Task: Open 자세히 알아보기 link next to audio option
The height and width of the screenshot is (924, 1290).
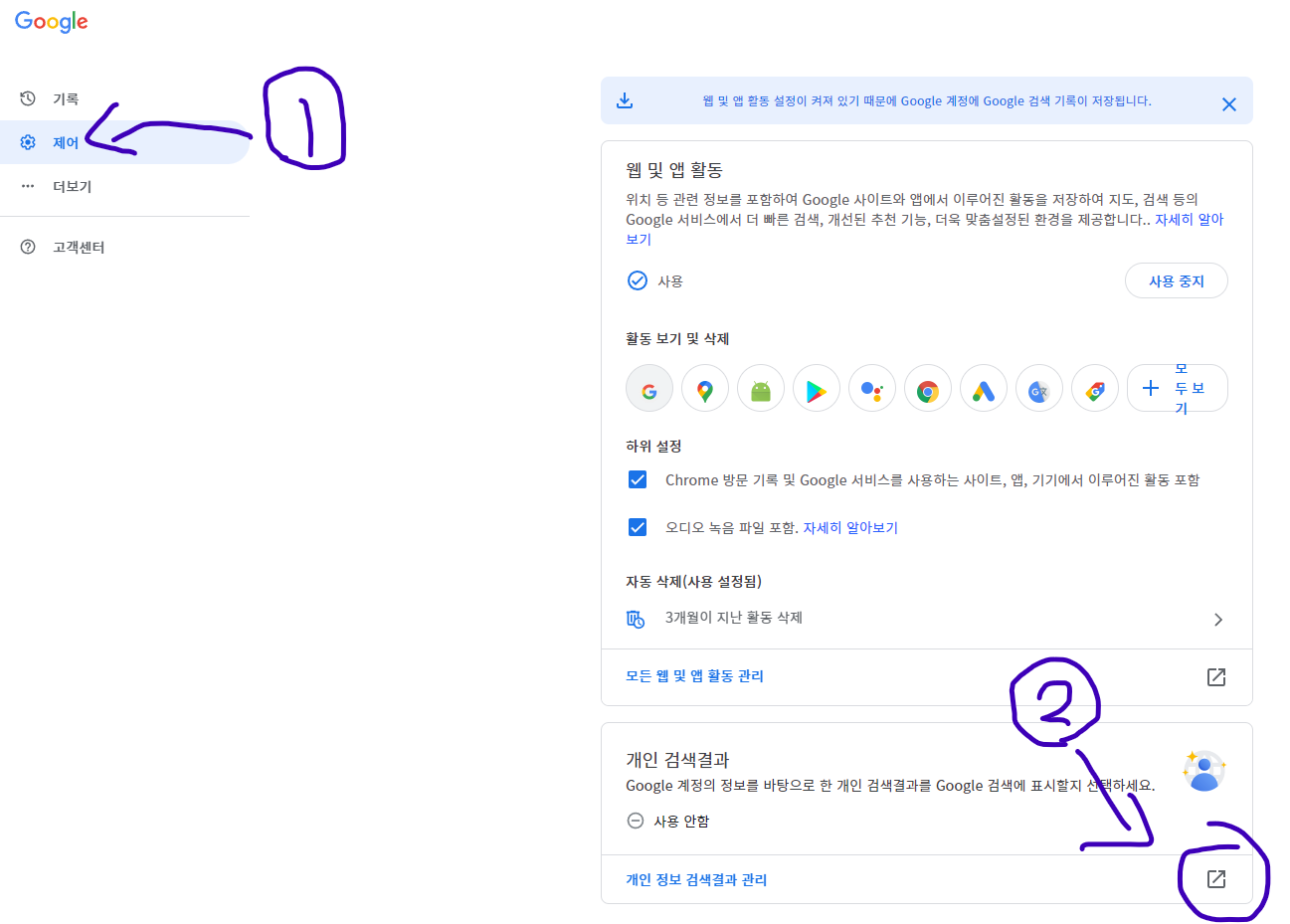Action: [x=850, y=528]
